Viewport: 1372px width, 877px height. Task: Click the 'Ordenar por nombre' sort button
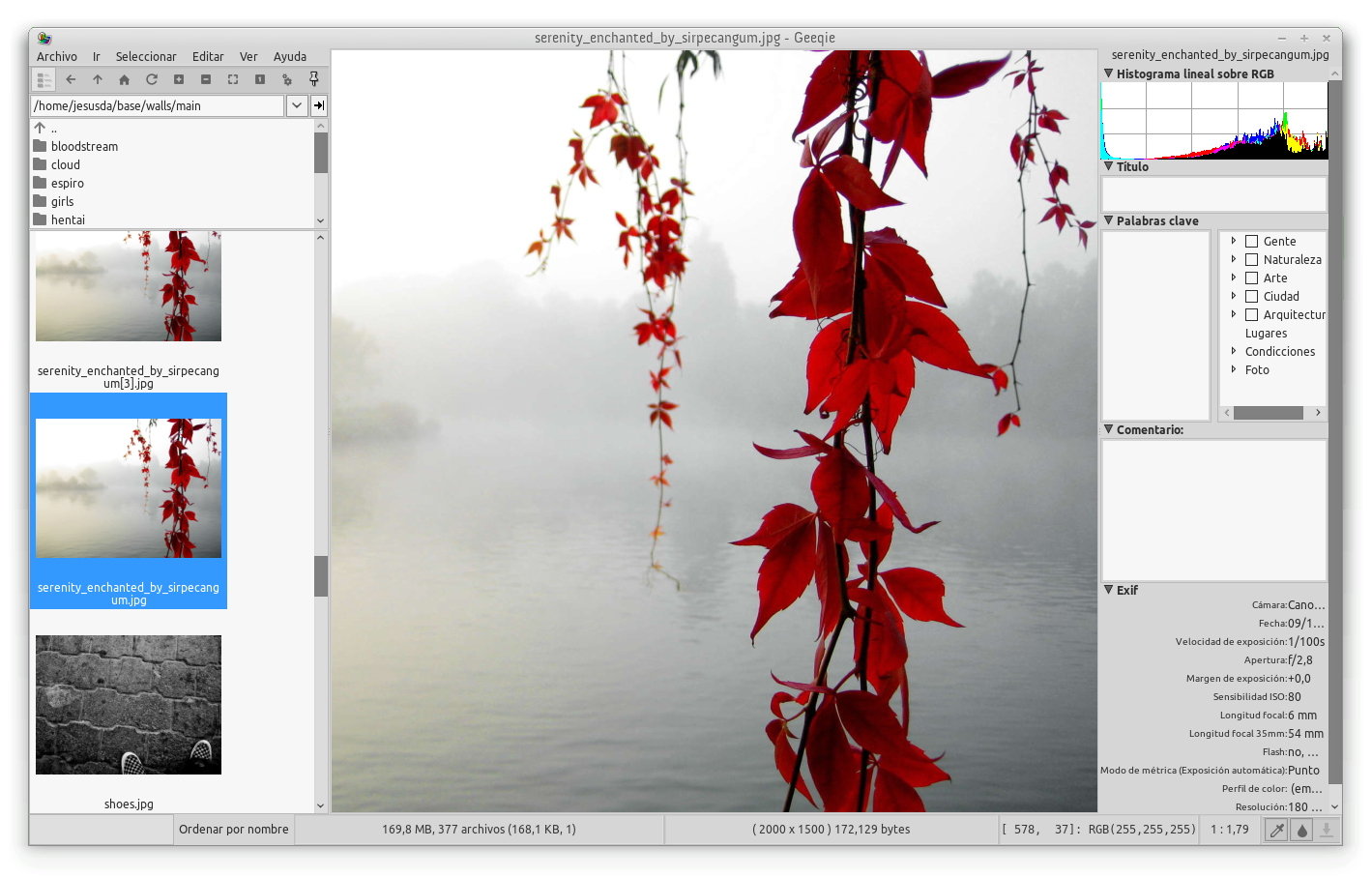[x=234, y=830]
